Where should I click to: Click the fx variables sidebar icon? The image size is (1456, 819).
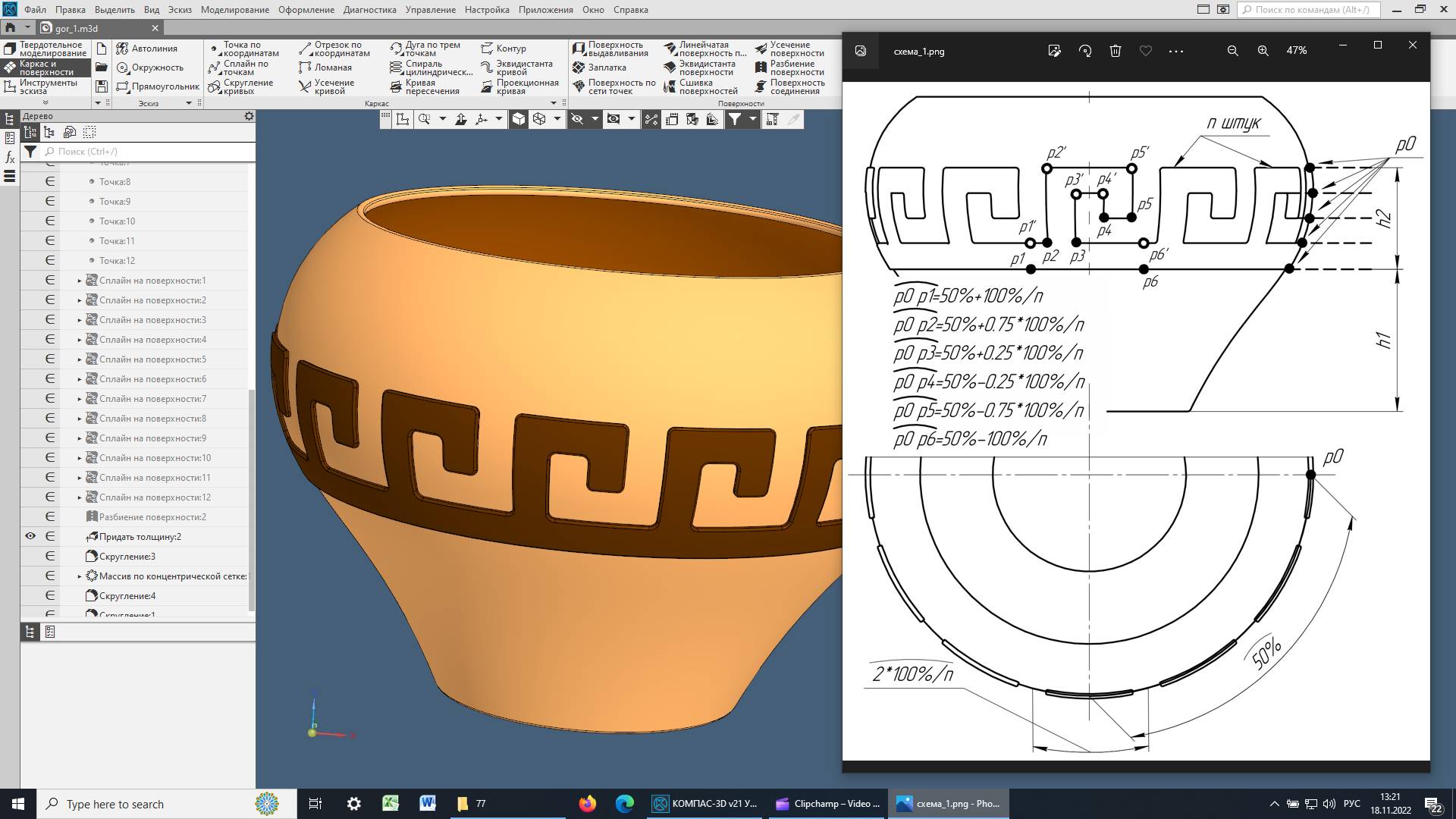10,157
